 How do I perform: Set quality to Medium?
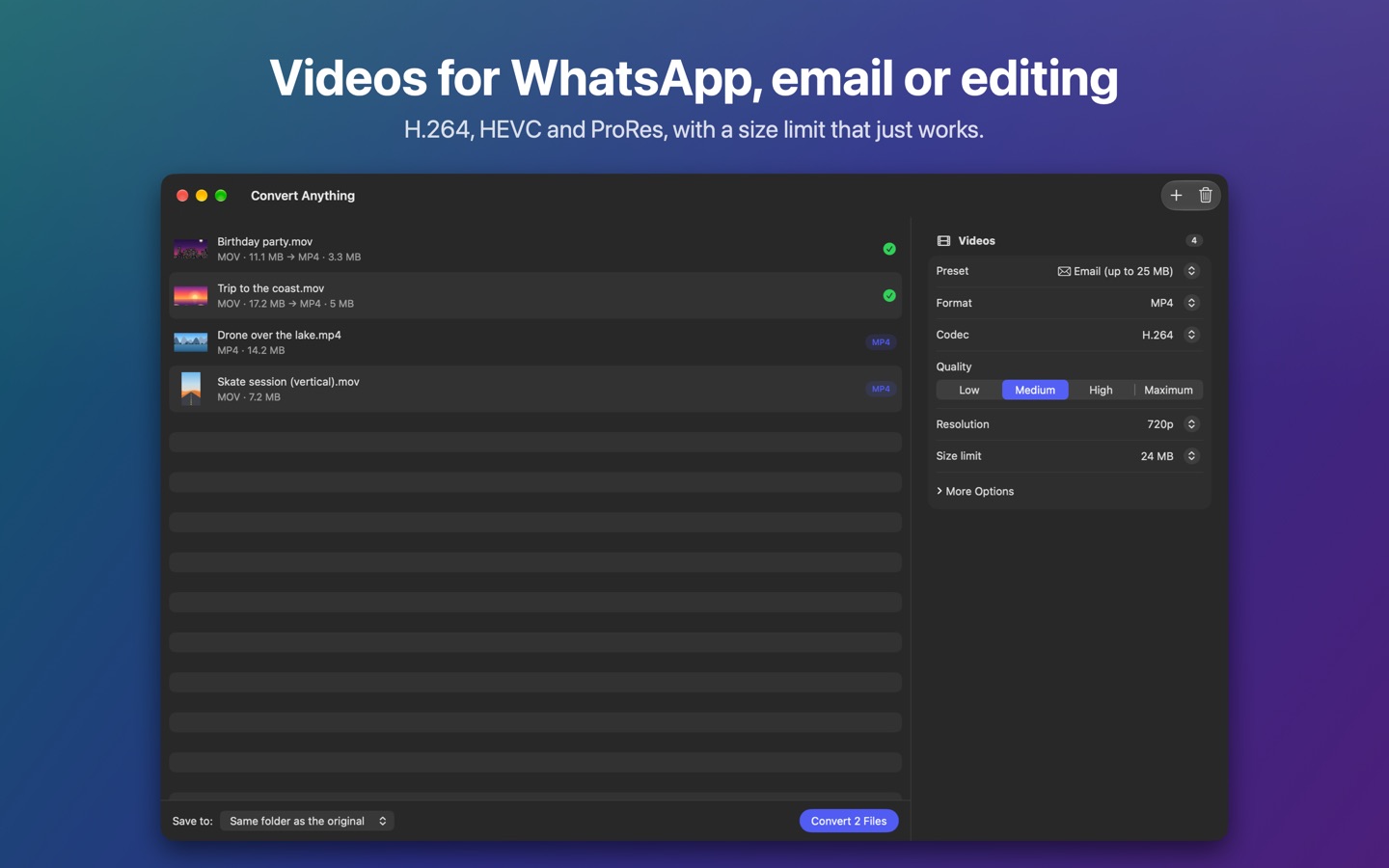coord(1035,390)
